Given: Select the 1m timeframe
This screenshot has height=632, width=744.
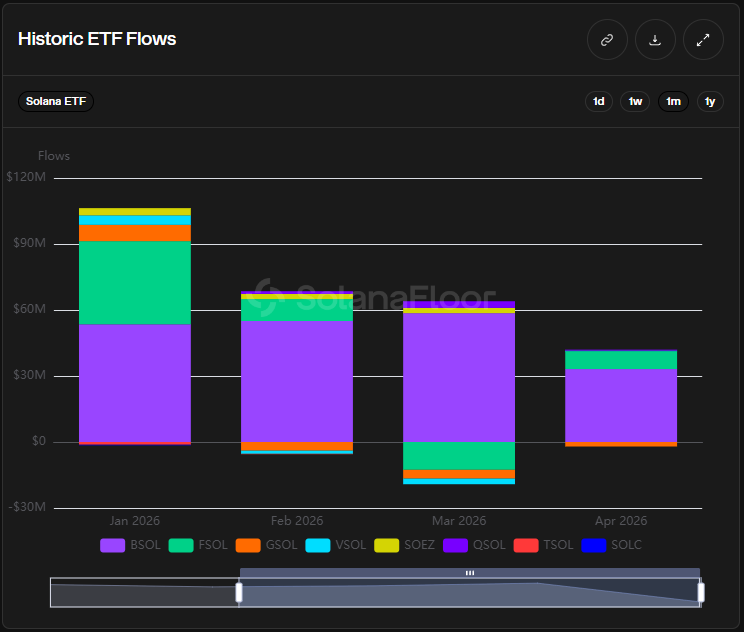Looking at the screenshot, I should (673, 101).
